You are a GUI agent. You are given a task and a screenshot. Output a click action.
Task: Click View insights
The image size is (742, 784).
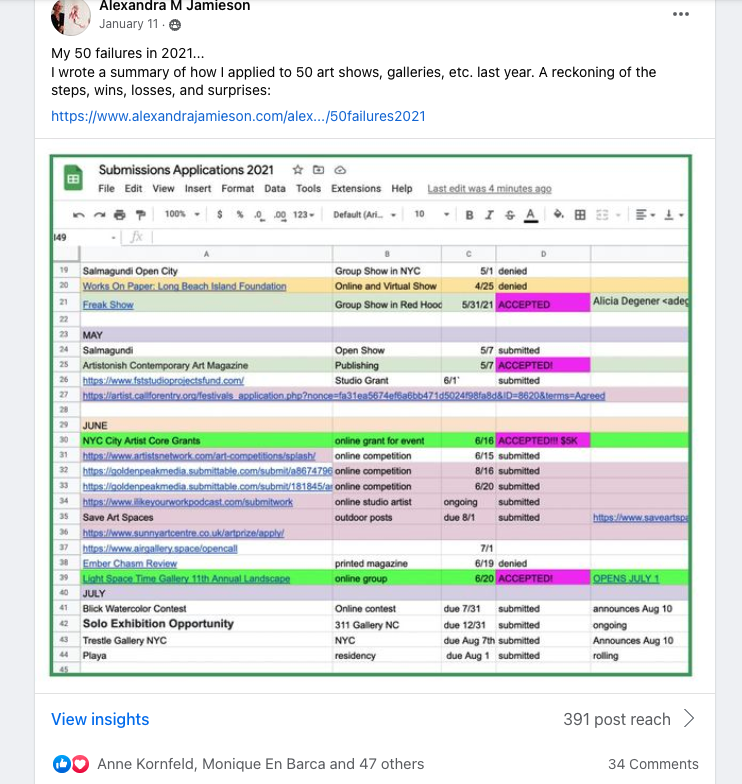pos(100,719)
